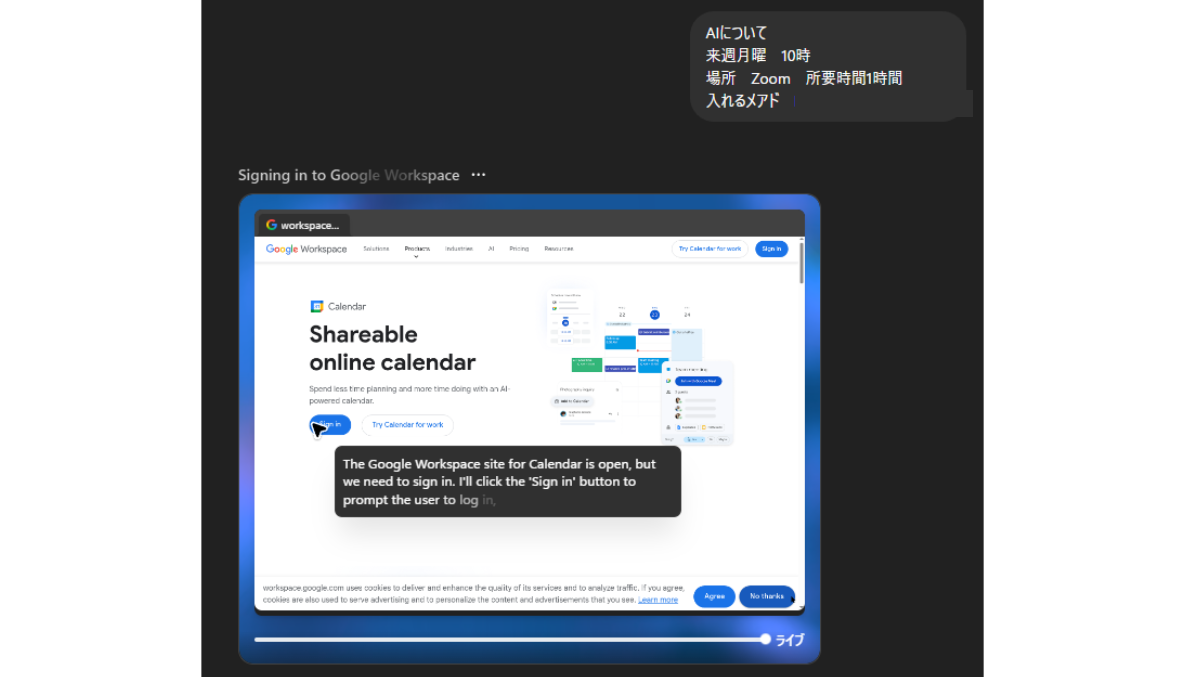Open the AI nav item
The image size is (1198, 677).
tap(491, 249)
